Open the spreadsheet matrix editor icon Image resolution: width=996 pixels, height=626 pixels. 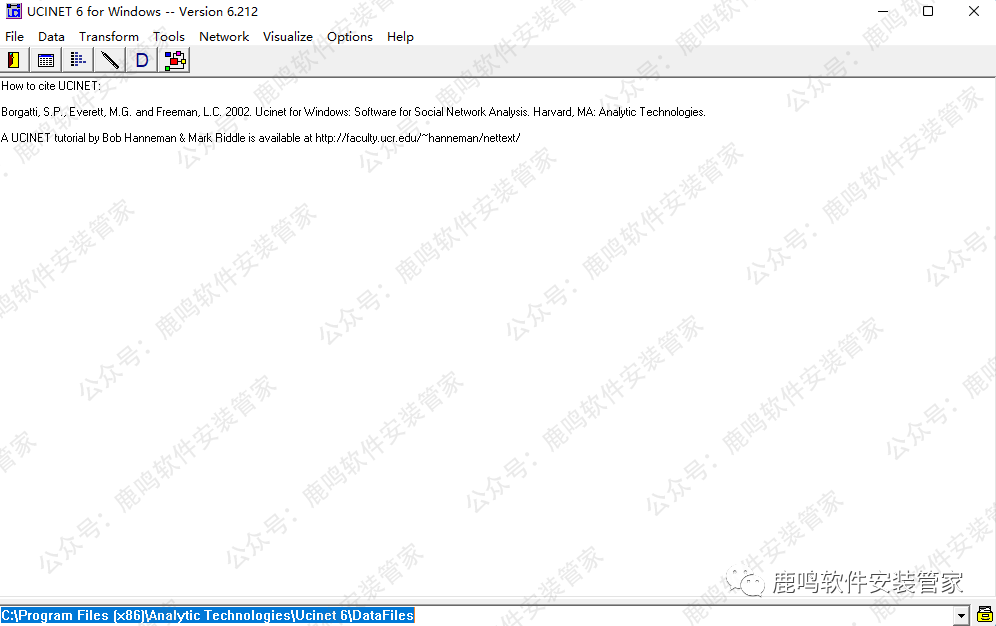click(x=46, y=60)
